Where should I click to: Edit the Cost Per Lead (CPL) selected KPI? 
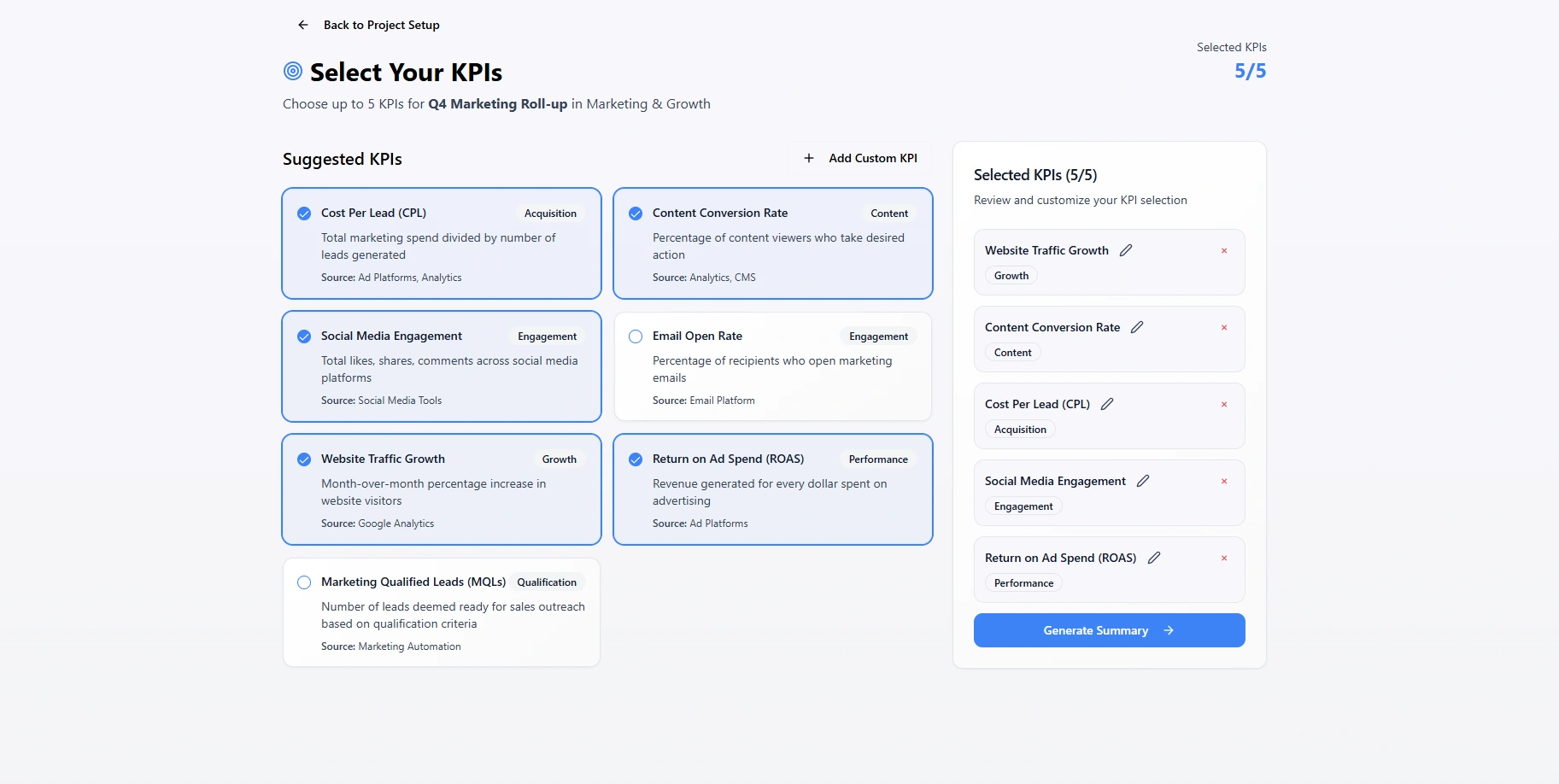coord(1107,404)
